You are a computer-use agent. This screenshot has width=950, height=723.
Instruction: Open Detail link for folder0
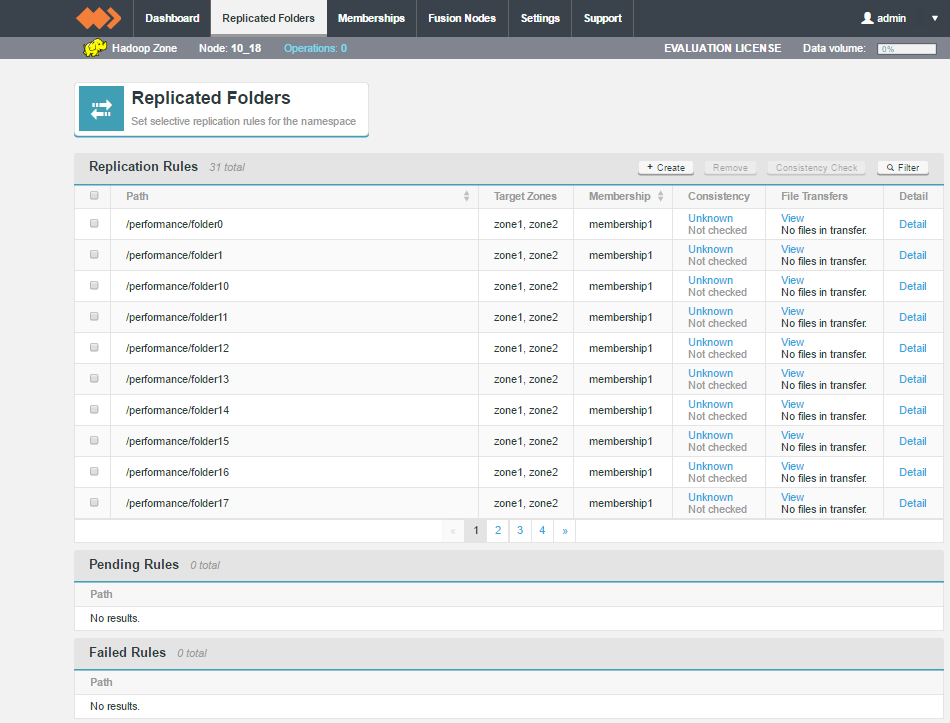pos(912,224)
